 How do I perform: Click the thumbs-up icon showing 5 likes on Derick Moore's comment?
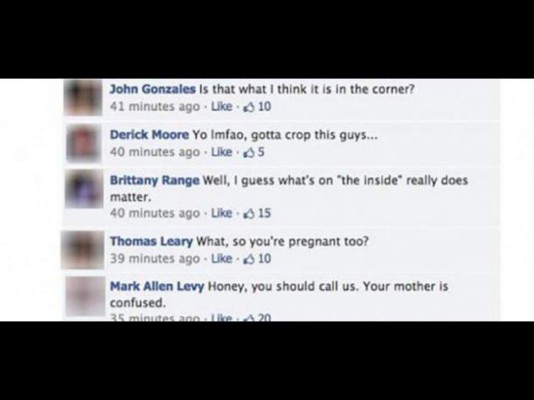tap(249, 152)
